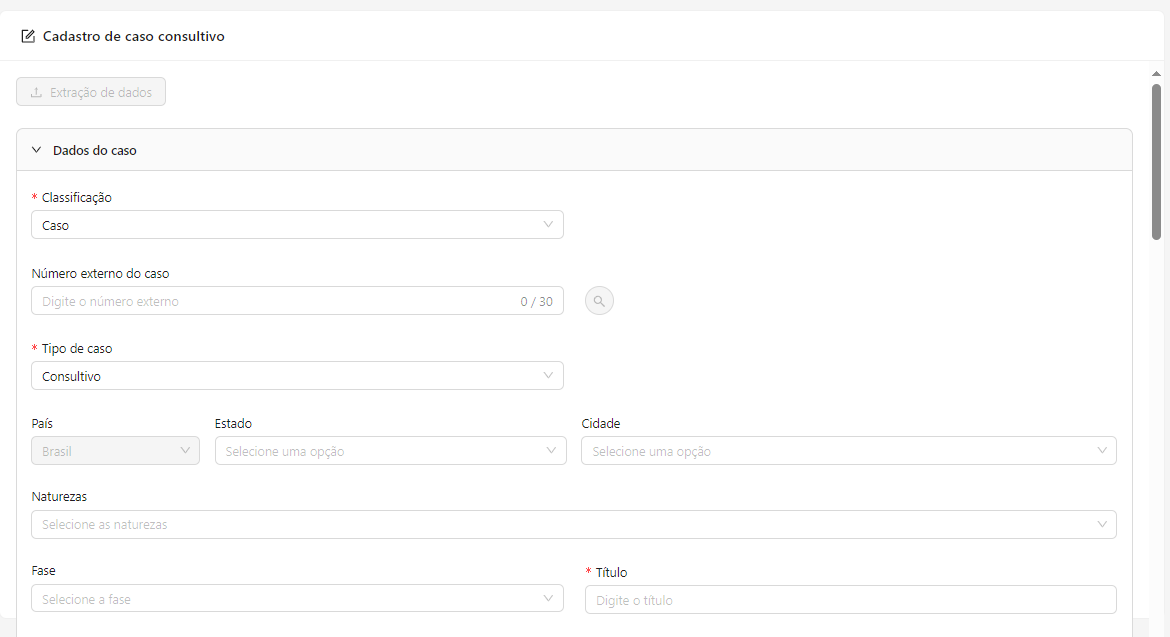Screen dimensions: 1170x637
Task: Click the scrollbar up arrow
Action: [x=1156, y=74]
